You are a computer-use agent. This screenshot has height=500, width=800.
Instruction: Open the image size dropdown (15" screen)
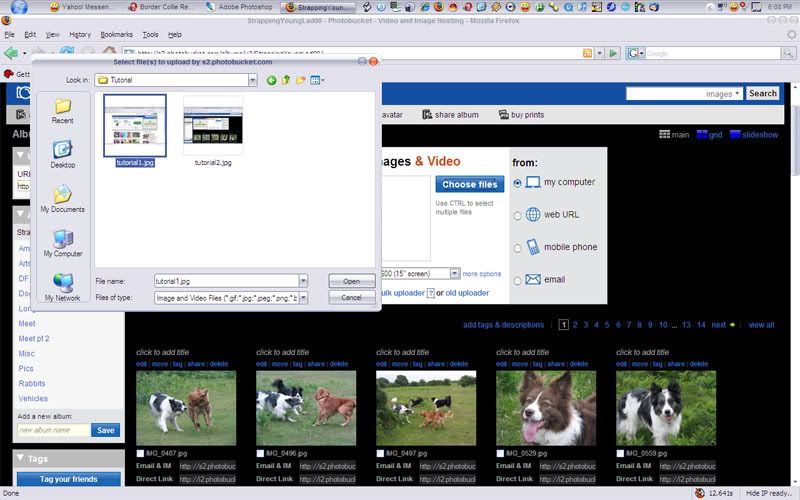pos(455,273)
